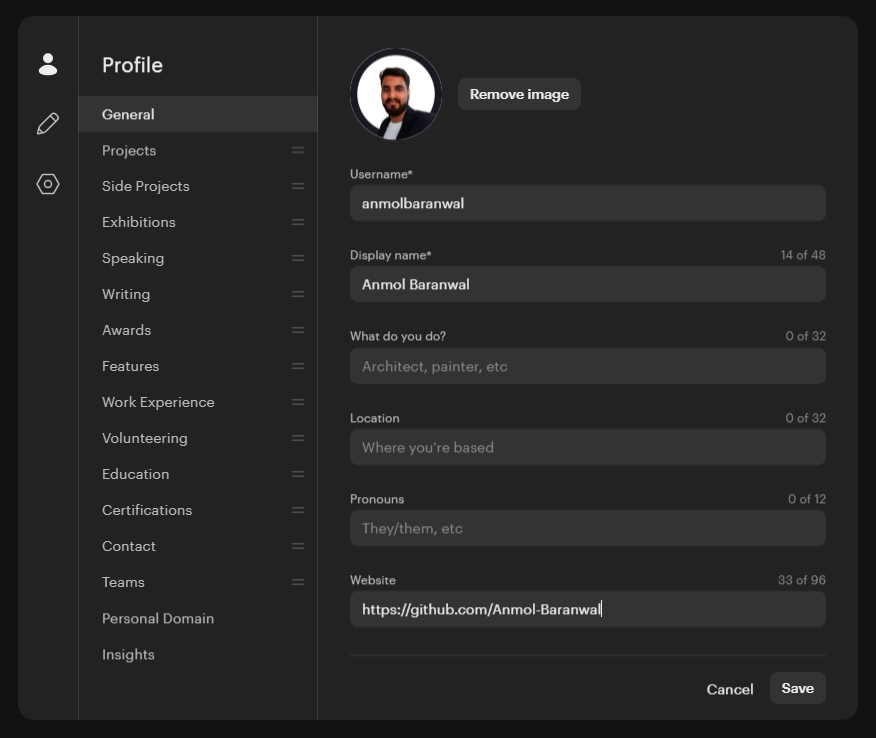Open the Education section
Screen dimensions: 876x738
[198, 474]
